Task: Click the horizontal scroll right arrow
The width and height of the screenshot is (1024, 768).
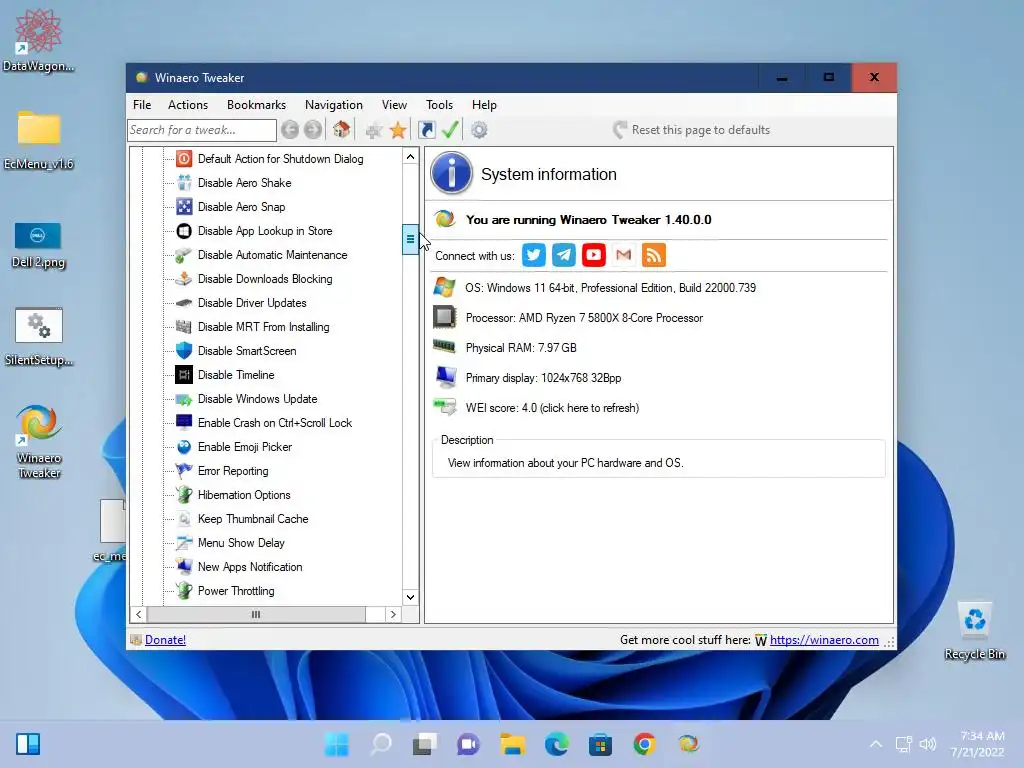Action: [392, 615]
